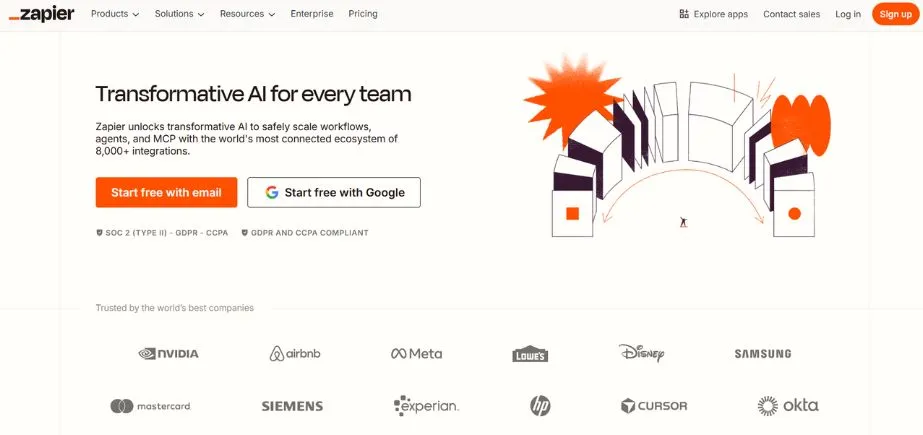Click the hero illustration with orange starburst
923x435 pixels.
pos(677,147)
